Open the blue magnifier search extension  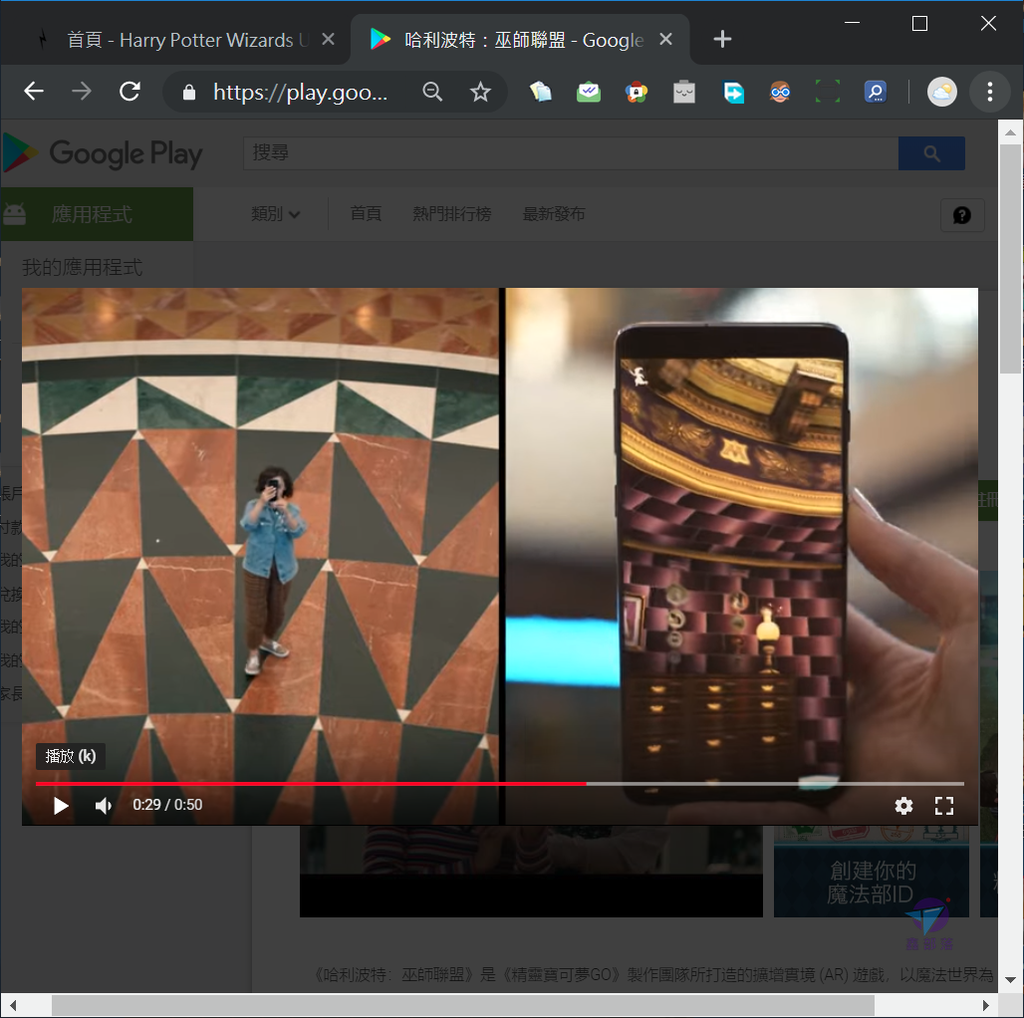(875, 92)
